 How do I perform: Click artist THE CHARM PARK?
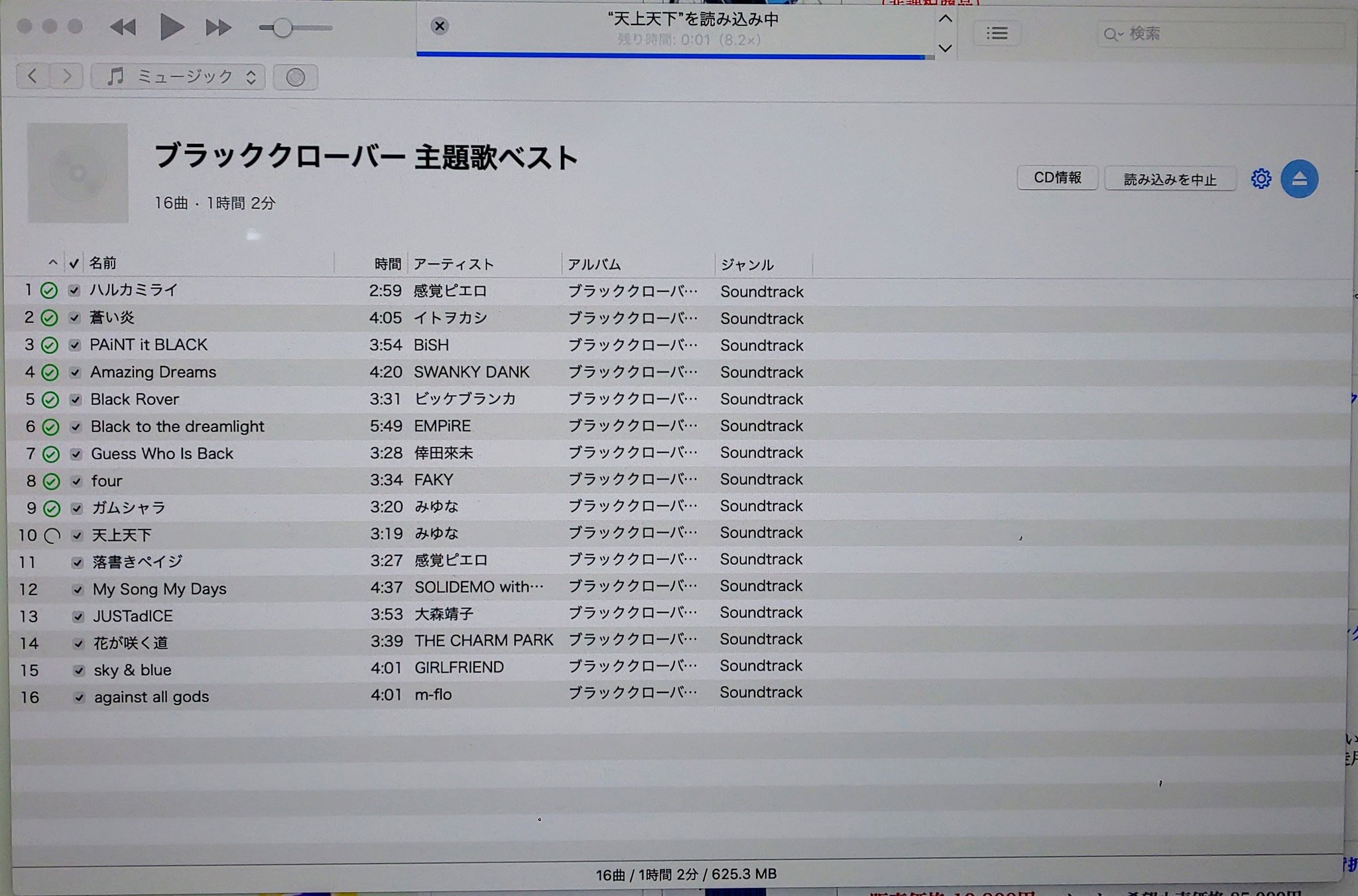click(x=484, y=640)
